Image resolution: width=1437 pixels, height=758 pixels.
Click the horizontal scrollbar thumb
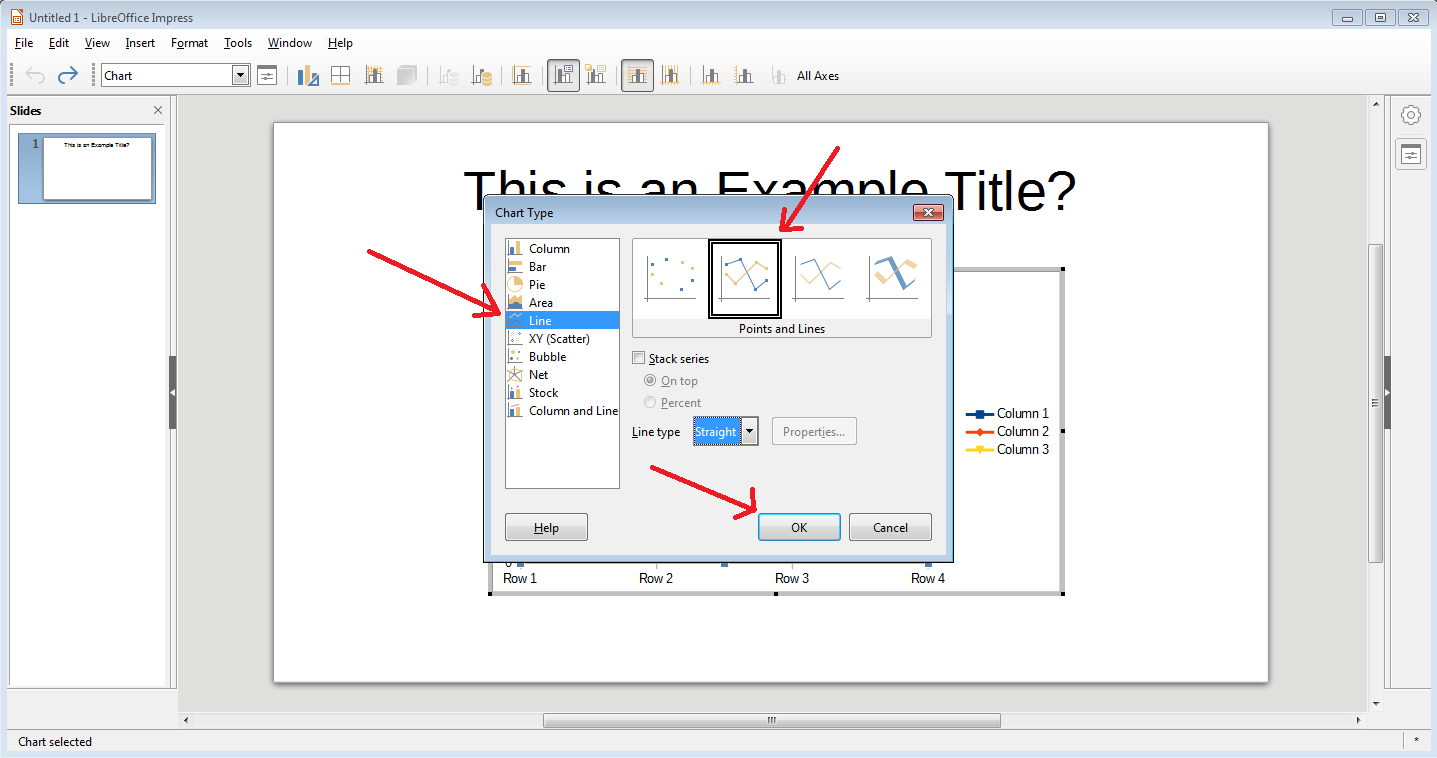coord(771,720)
